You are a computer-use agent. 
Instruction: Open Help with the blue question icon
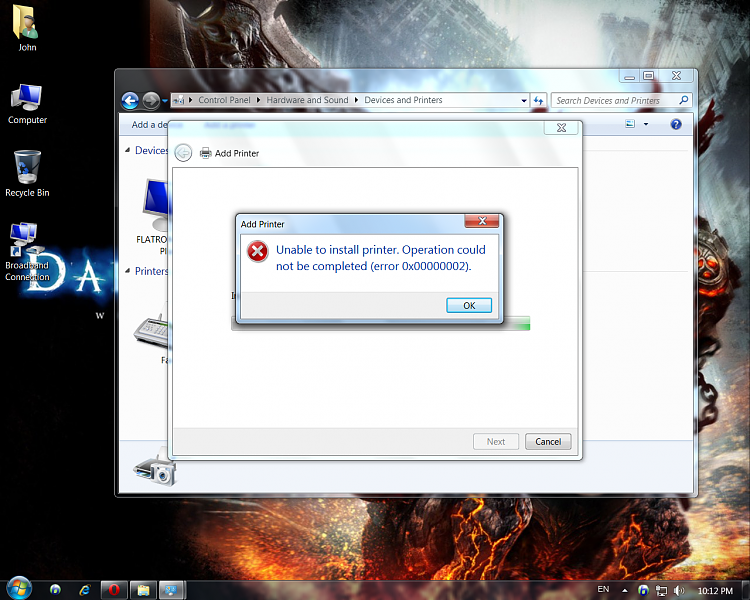(x=675, y=124)
